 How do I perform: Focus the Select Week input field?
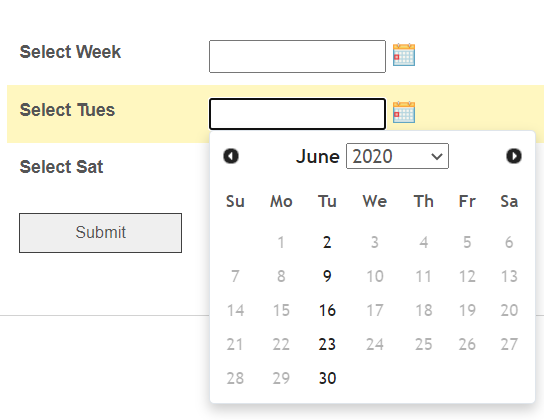(297, 57)
